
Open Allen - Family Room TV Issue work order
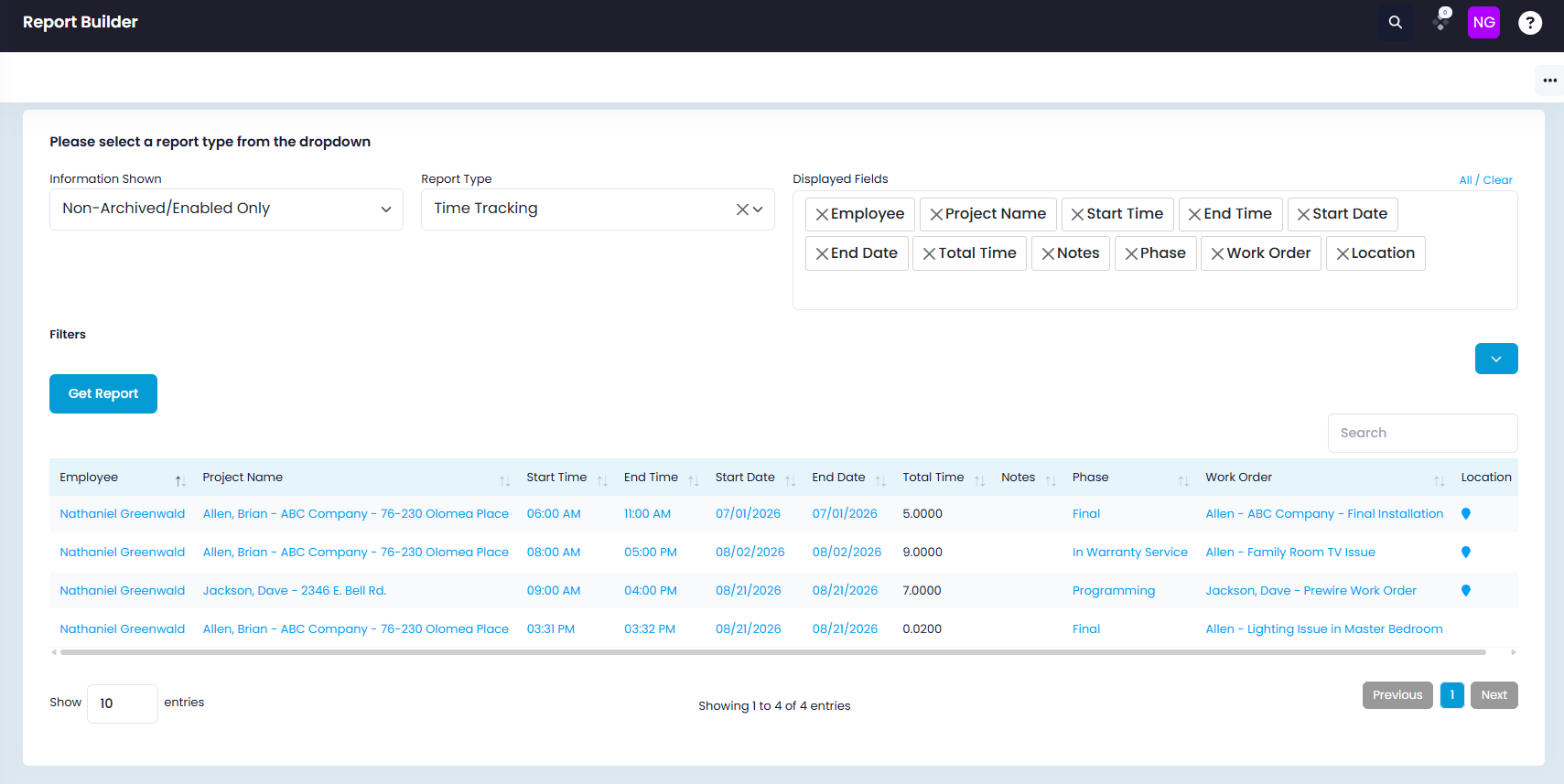coord(1290,553)
